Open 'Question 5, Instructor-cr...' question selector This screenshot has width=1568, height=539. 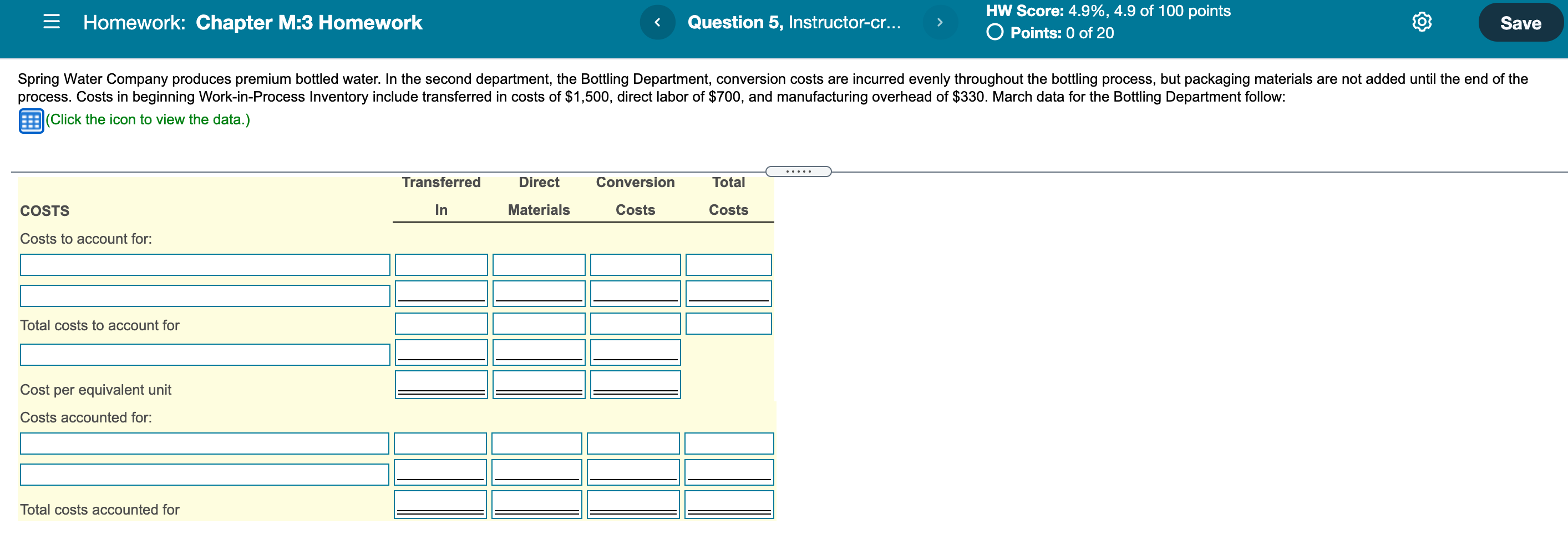794,23
